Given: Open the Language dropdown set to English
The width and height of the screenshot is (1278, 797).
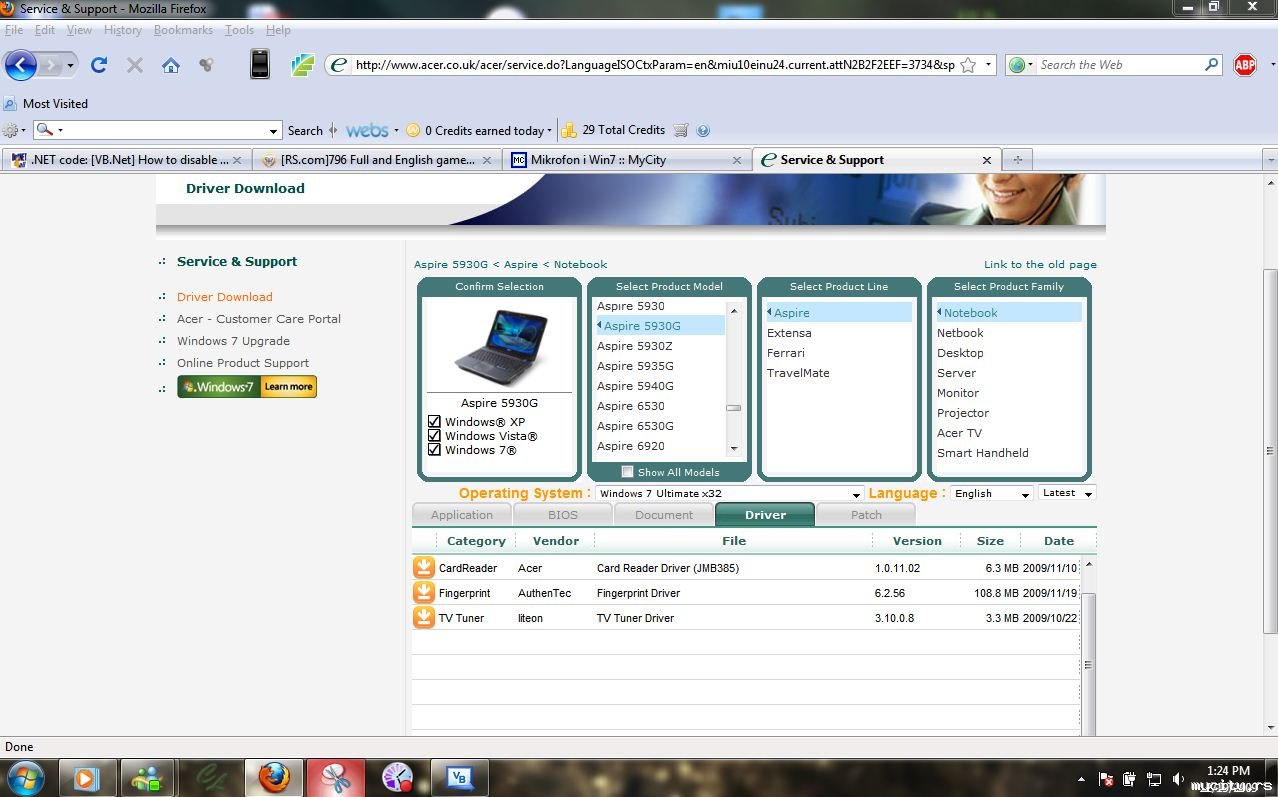Looking at the screenshot, I should (991, 494).
